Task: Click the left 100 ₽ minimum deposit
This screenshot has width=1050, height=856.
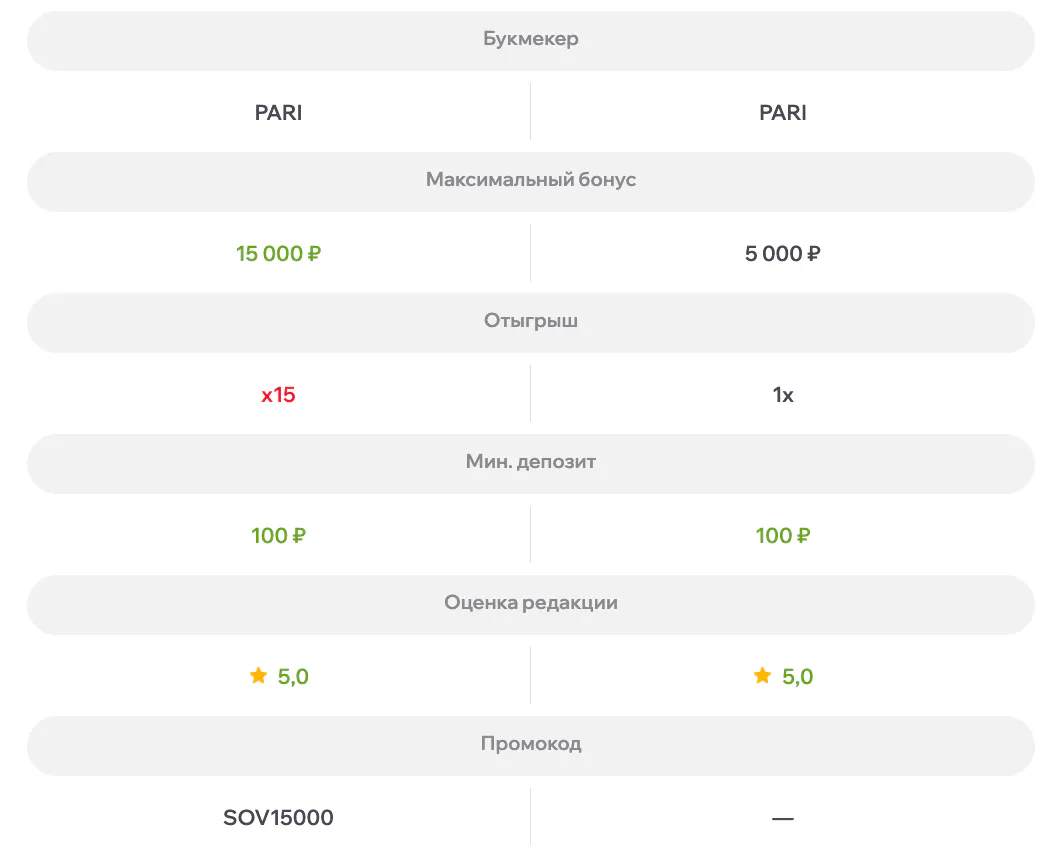Action: click(278, 535)
